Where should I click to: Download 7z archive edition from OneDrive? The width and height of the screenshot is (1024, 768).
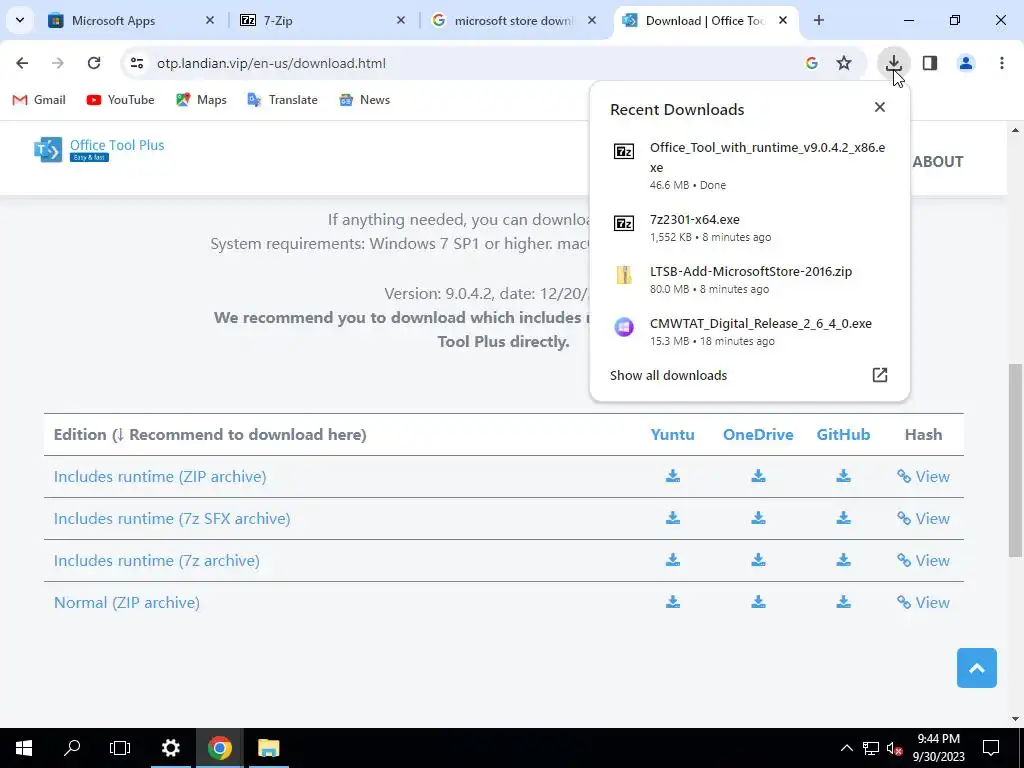tap(758, 560)
